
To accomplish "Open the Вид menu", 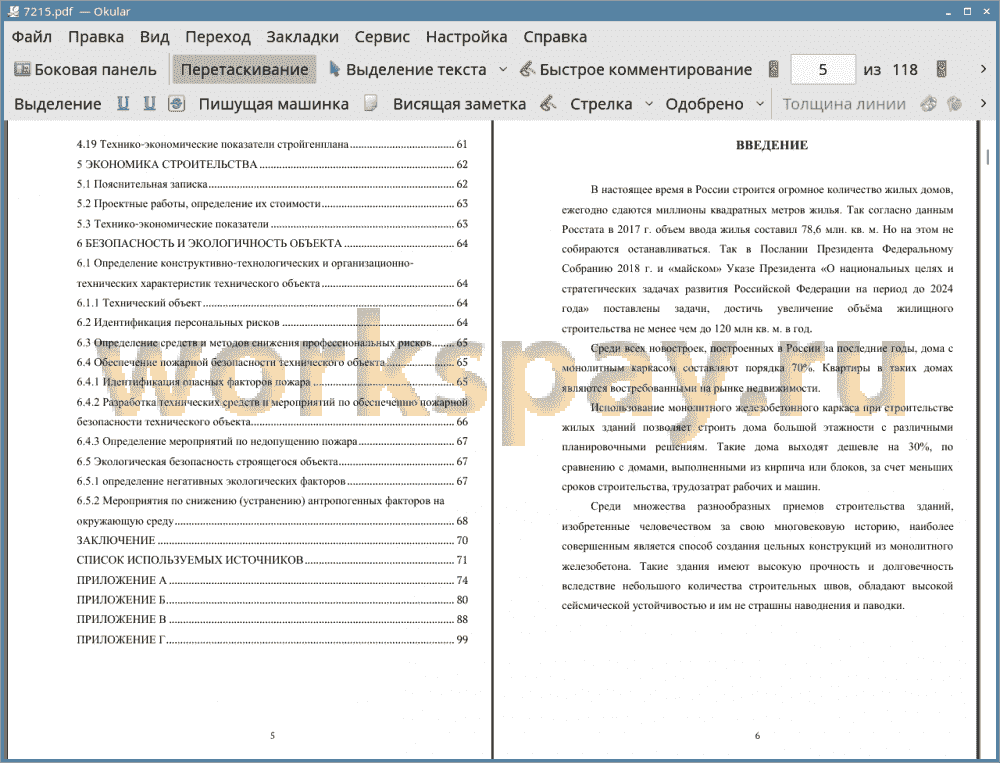I will click(x=154, y=37).
